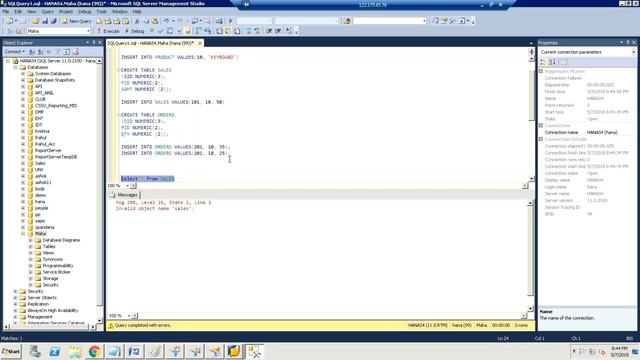Click the Object Explorer horizontal scrollbar
640x360 pixels.
click(49, 327)
